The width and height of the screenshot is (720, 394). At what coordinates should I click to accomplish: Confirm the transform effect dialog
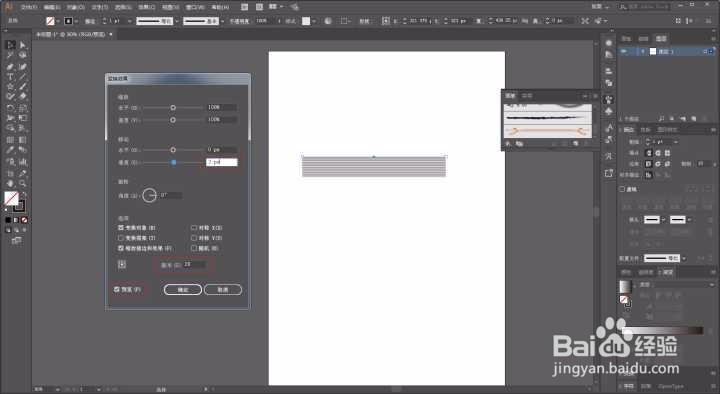183,290
